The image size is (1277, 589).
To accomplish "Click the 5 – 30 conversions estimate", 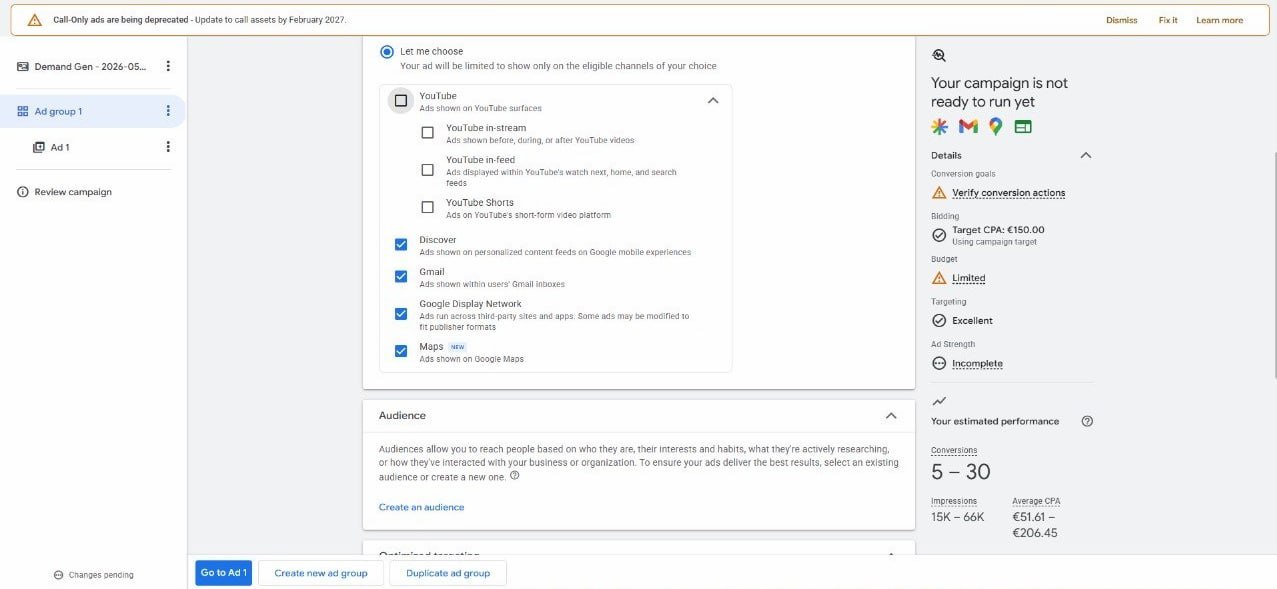I will [x=961, y=472].
